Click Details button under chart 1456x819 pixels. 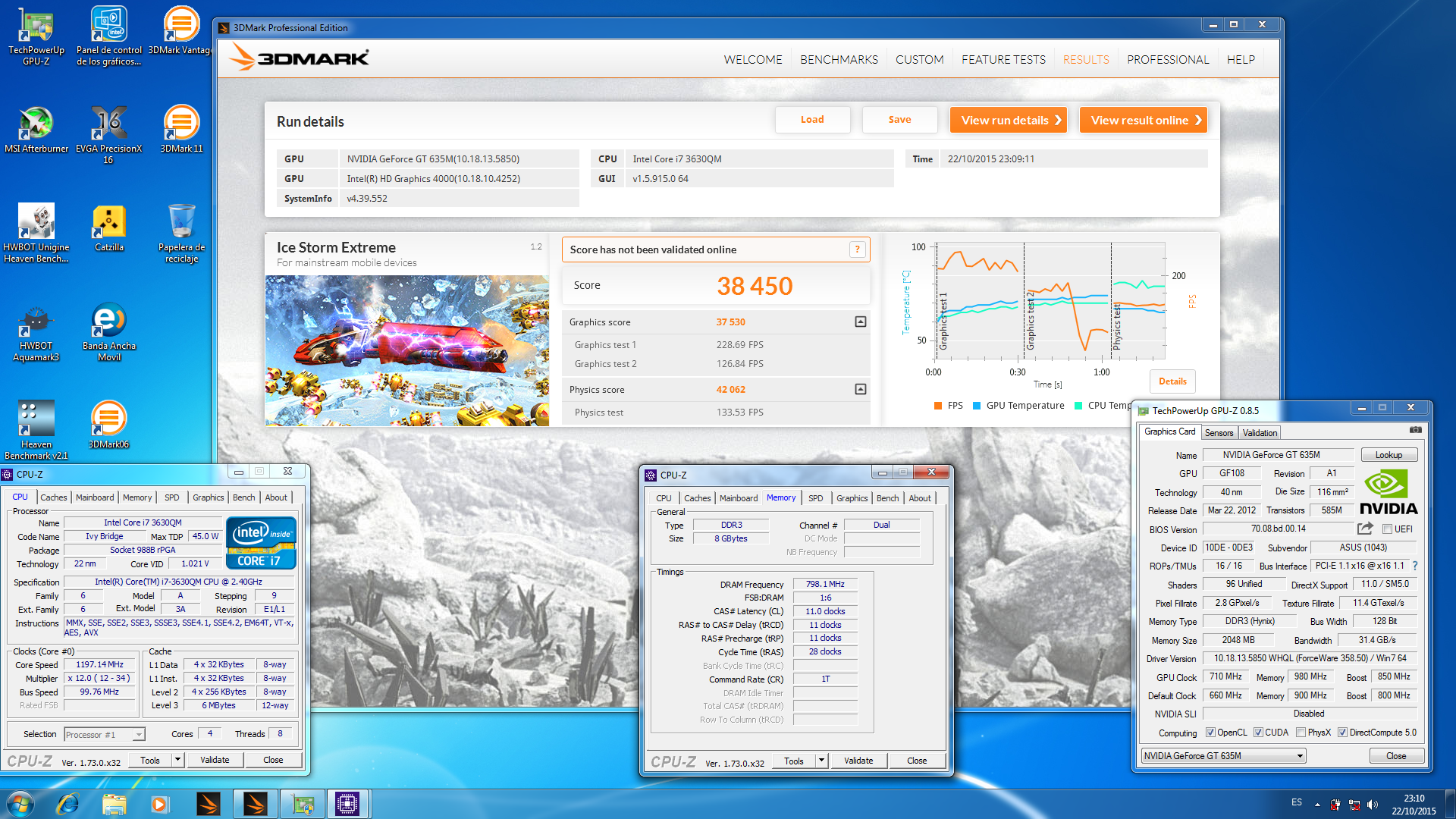(1172, 381)
